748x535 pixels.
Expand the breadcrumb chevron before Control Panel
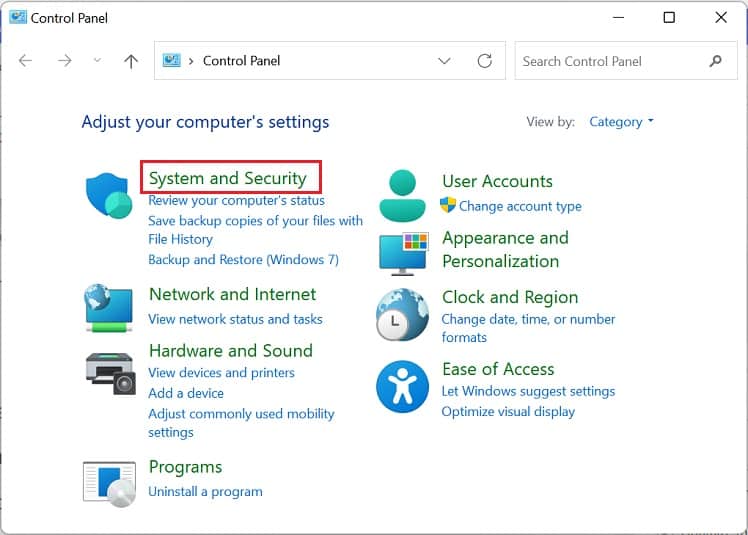click(191, 61)
